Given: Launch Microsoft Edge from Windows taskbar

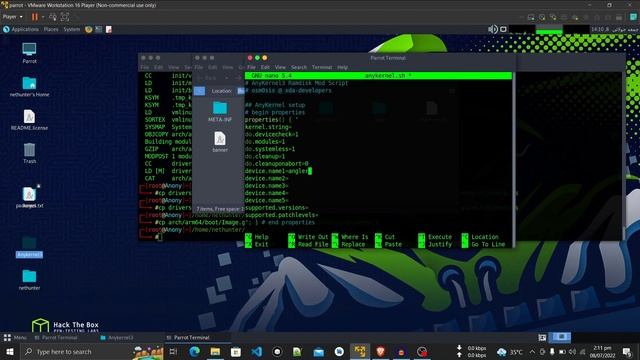Looking at the screenshot, I should click(195, 351).
